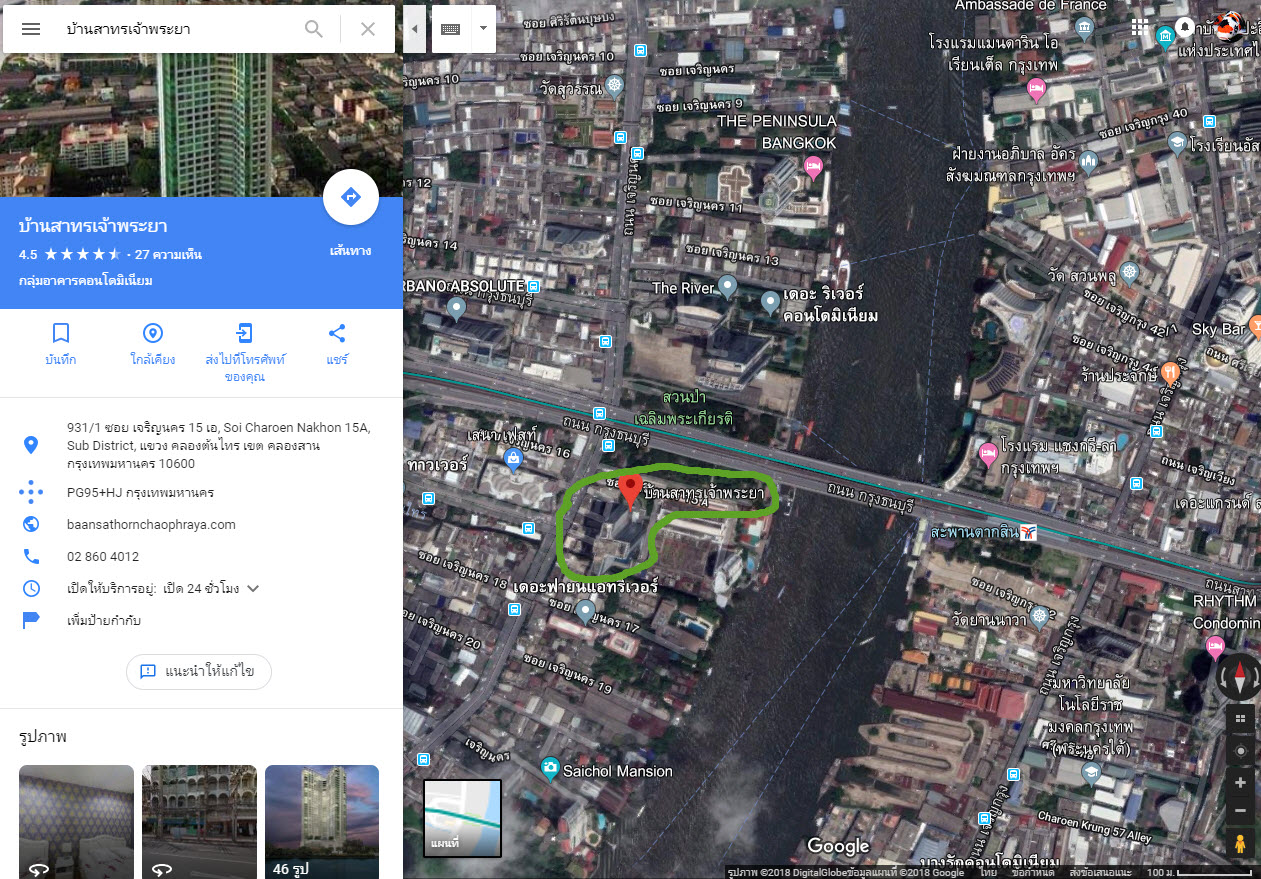The image size is (1261, 879).
Task: Click the วัดสุวรรณ temple marker
Action: [614, 84]
